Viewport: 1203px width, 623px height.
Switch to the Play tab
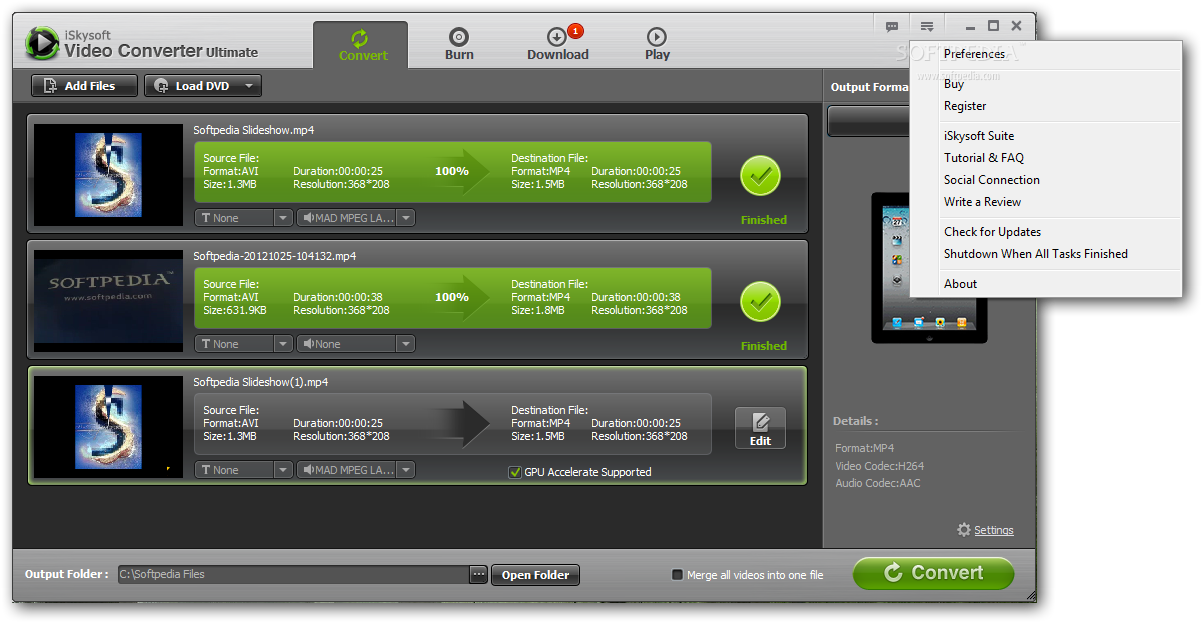tap(657, 45)
